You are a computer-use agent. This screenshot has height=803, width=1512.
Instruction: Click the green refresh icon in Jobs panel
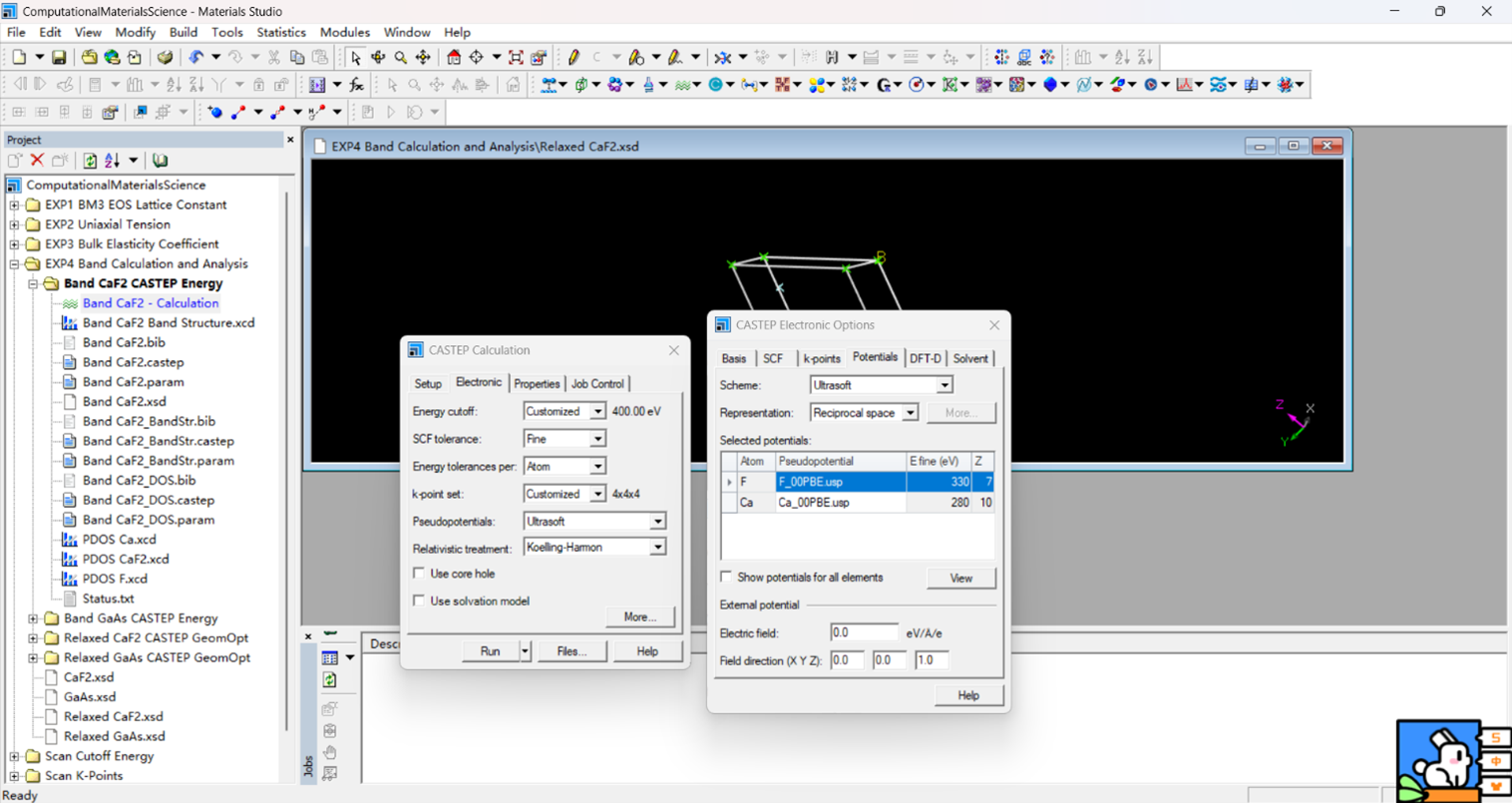[330, 680]
